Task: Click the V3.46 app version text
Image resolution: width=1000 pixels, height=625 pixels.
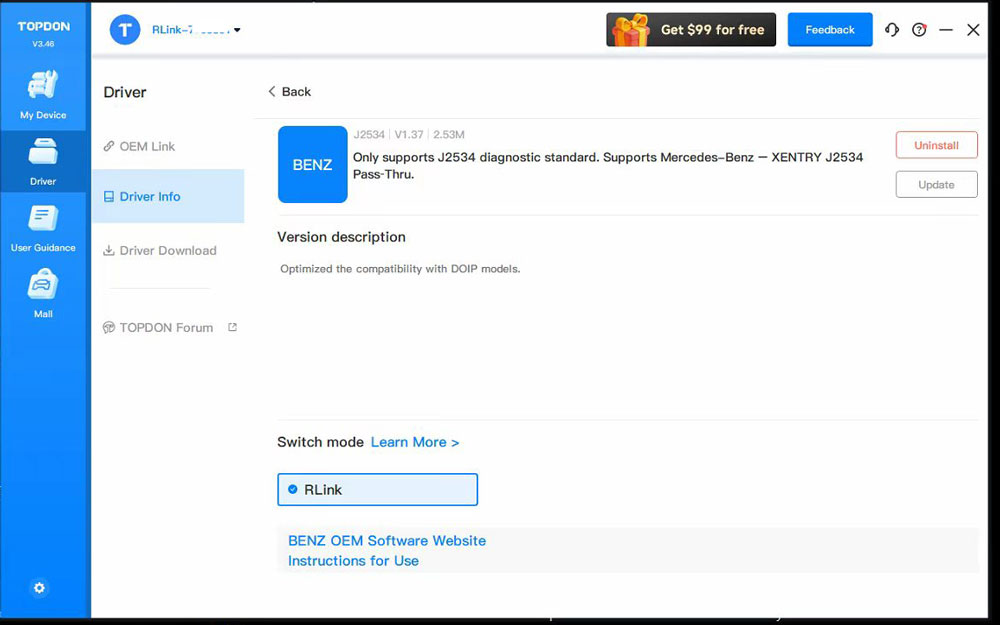Action: pos(43,45)
